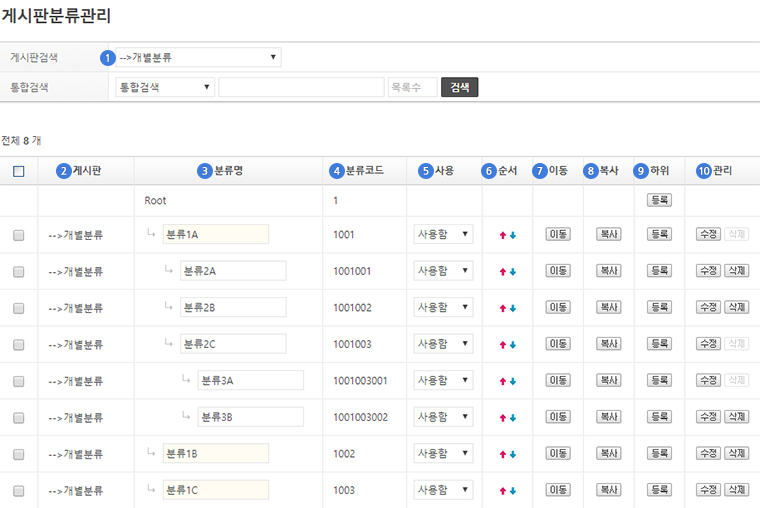Click the down arrow in 분류1C row
The height and width of the screenshot is (508, 760).
[x=513, y=491]
